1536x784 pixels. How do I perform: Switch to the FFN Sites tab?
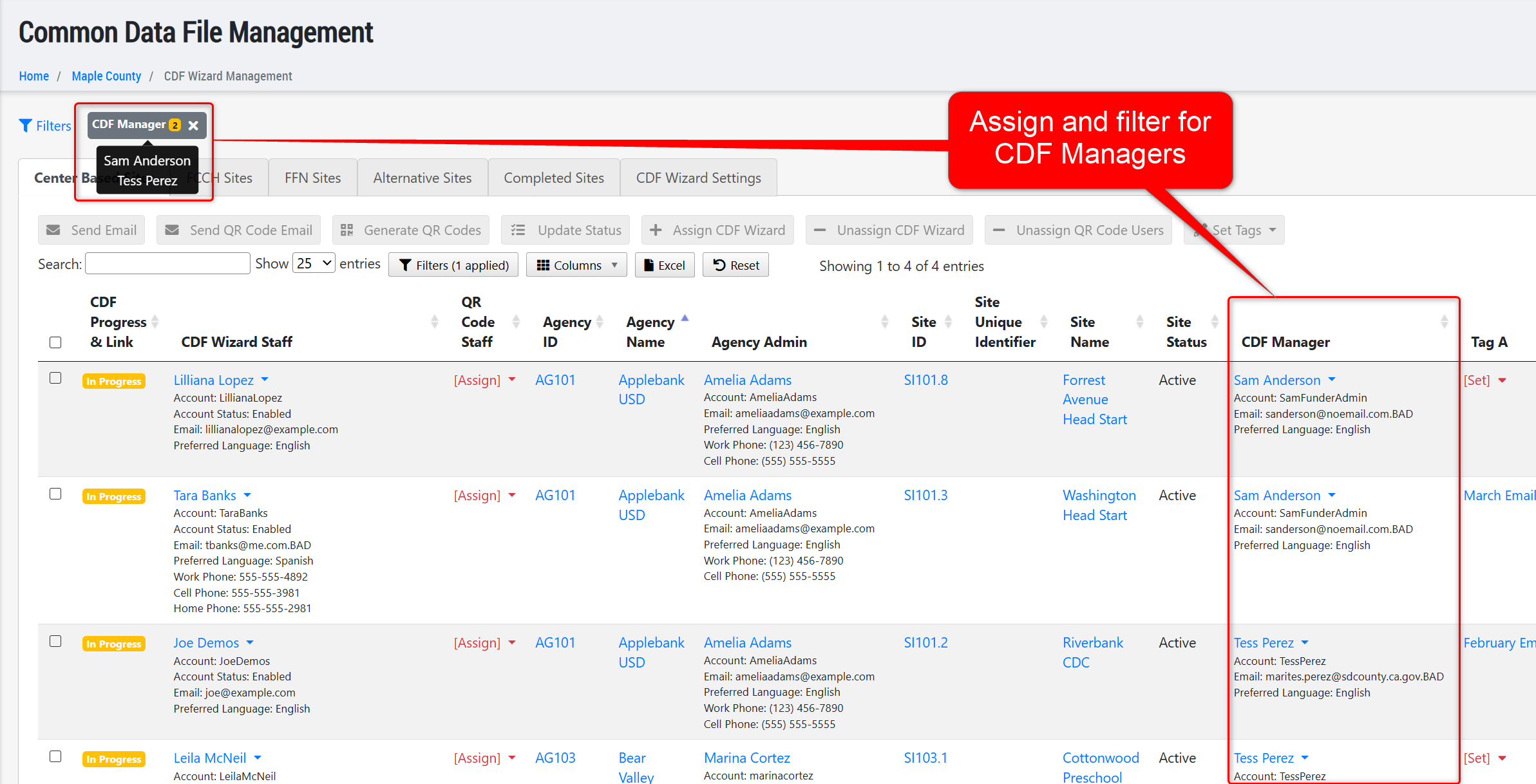click(312, 178)
